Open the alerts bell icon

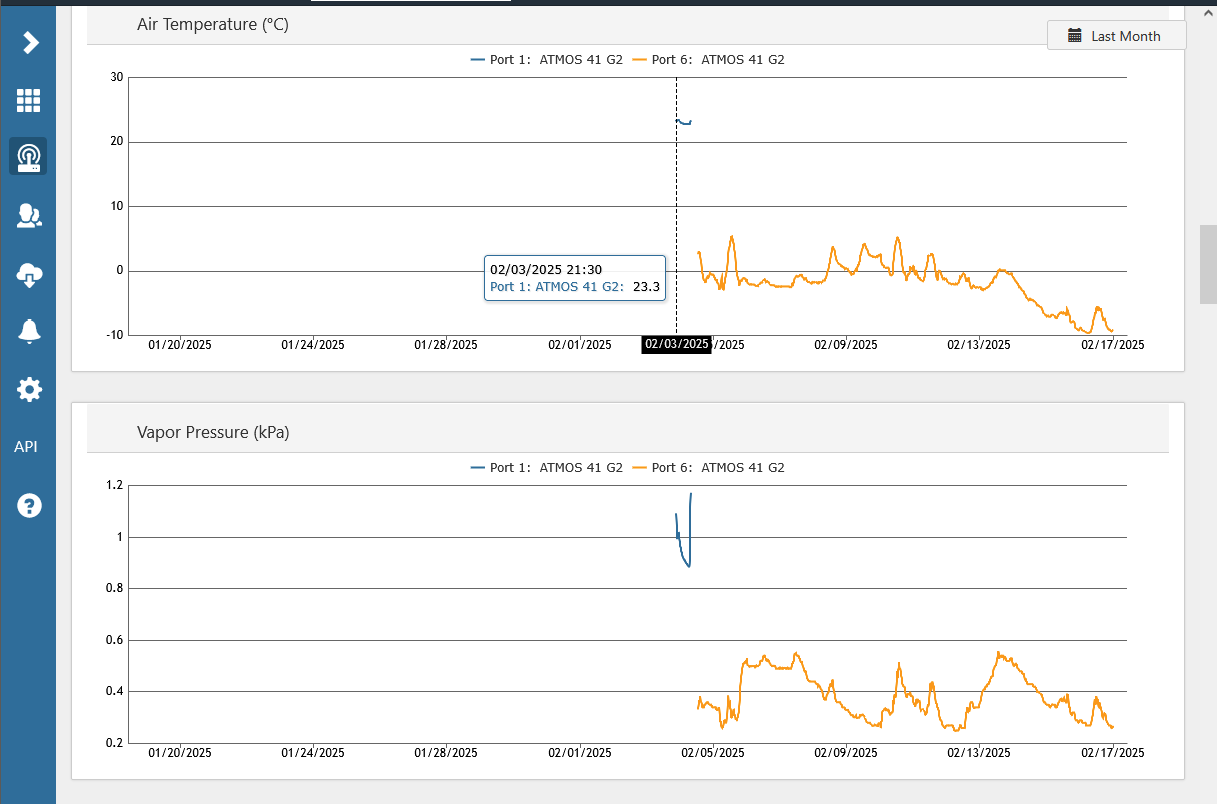click(x=29, y=331)
